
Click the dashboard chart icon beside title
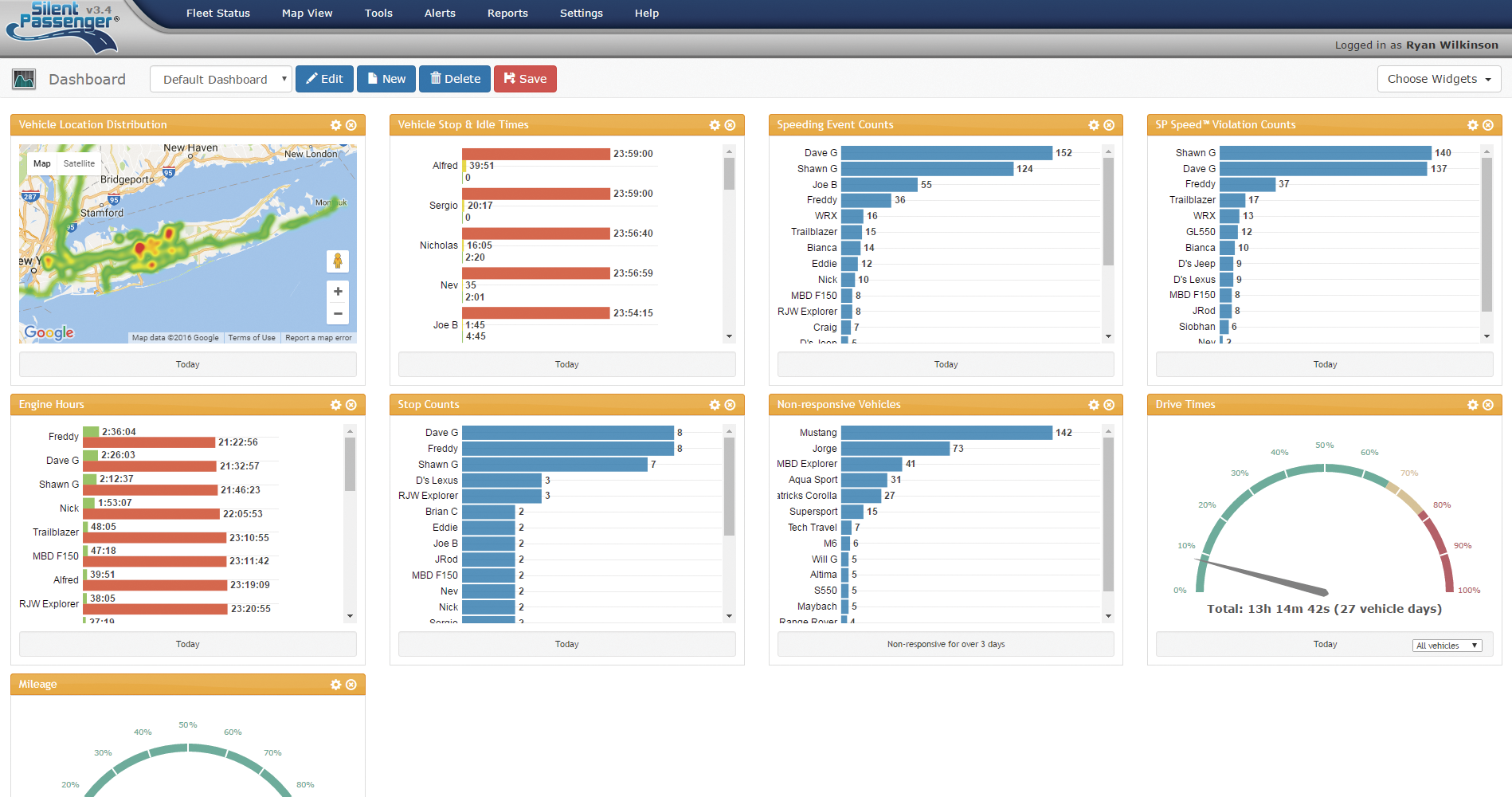click(24, 79)
